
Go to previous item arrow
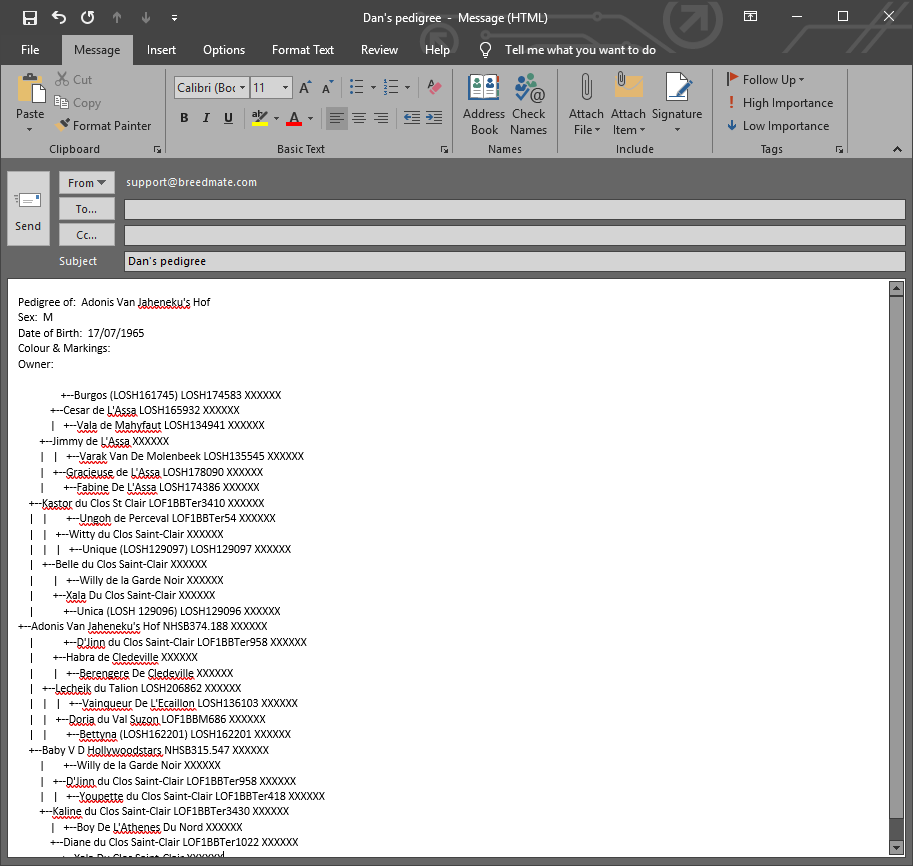pyautogui.click(x=117, y=18)
